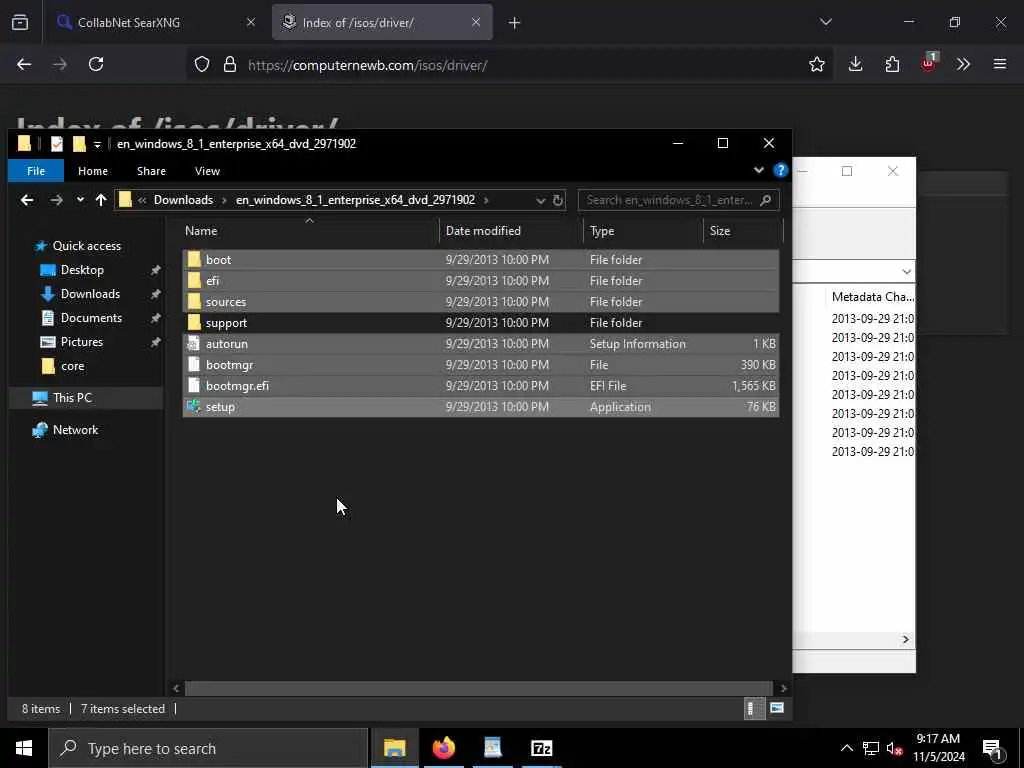Click the setup application icon

coord(193,406)
